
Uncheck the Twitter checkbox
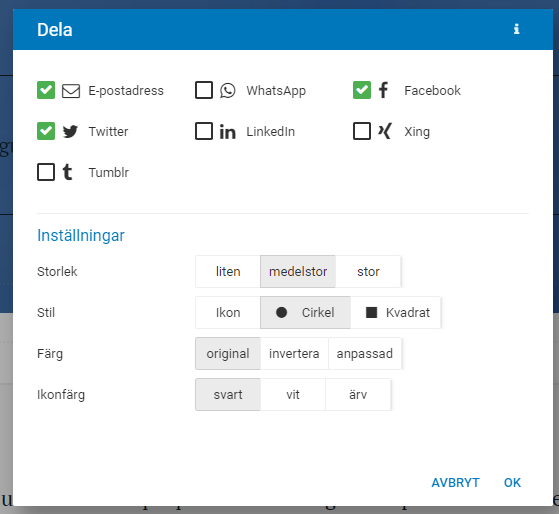pos(46,131)
